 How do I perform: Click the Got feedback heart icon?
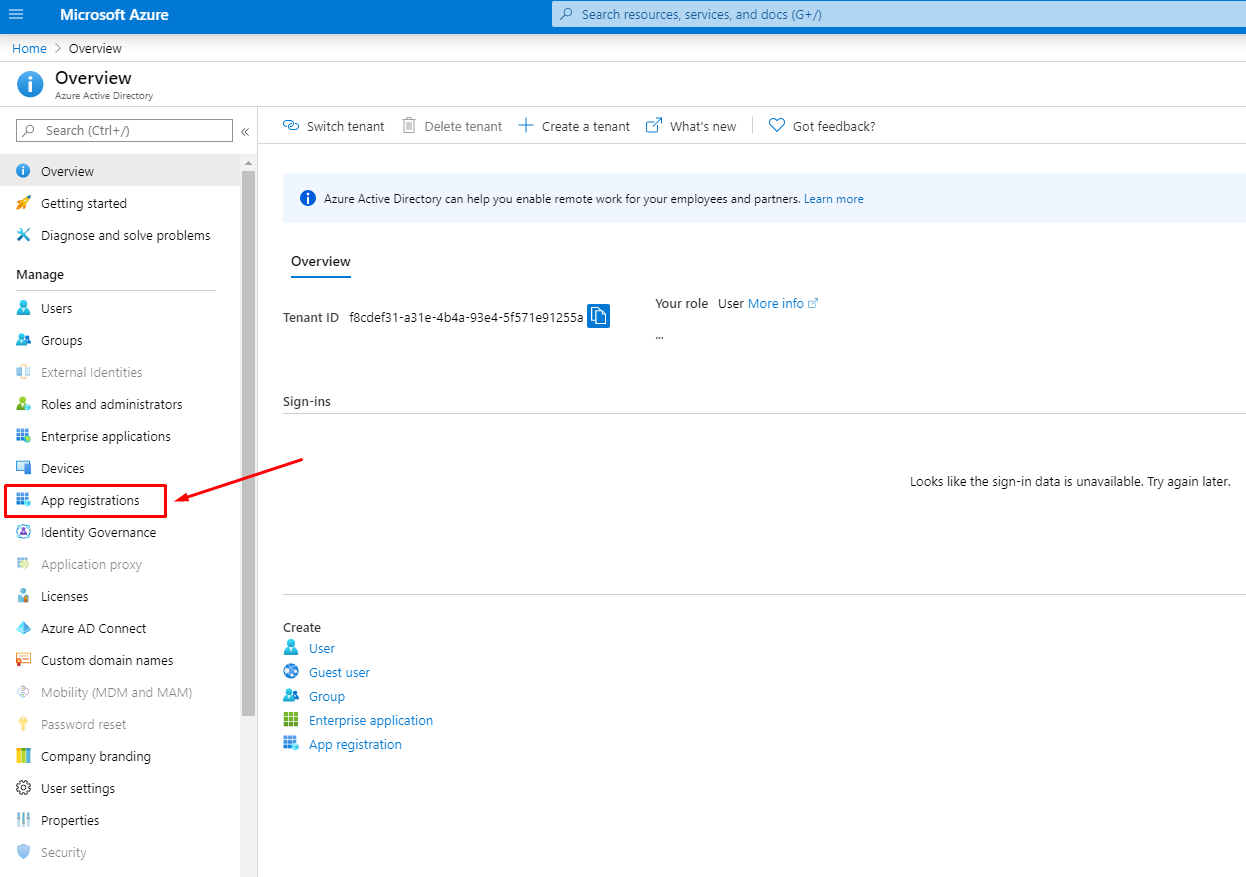pos(777,126)
